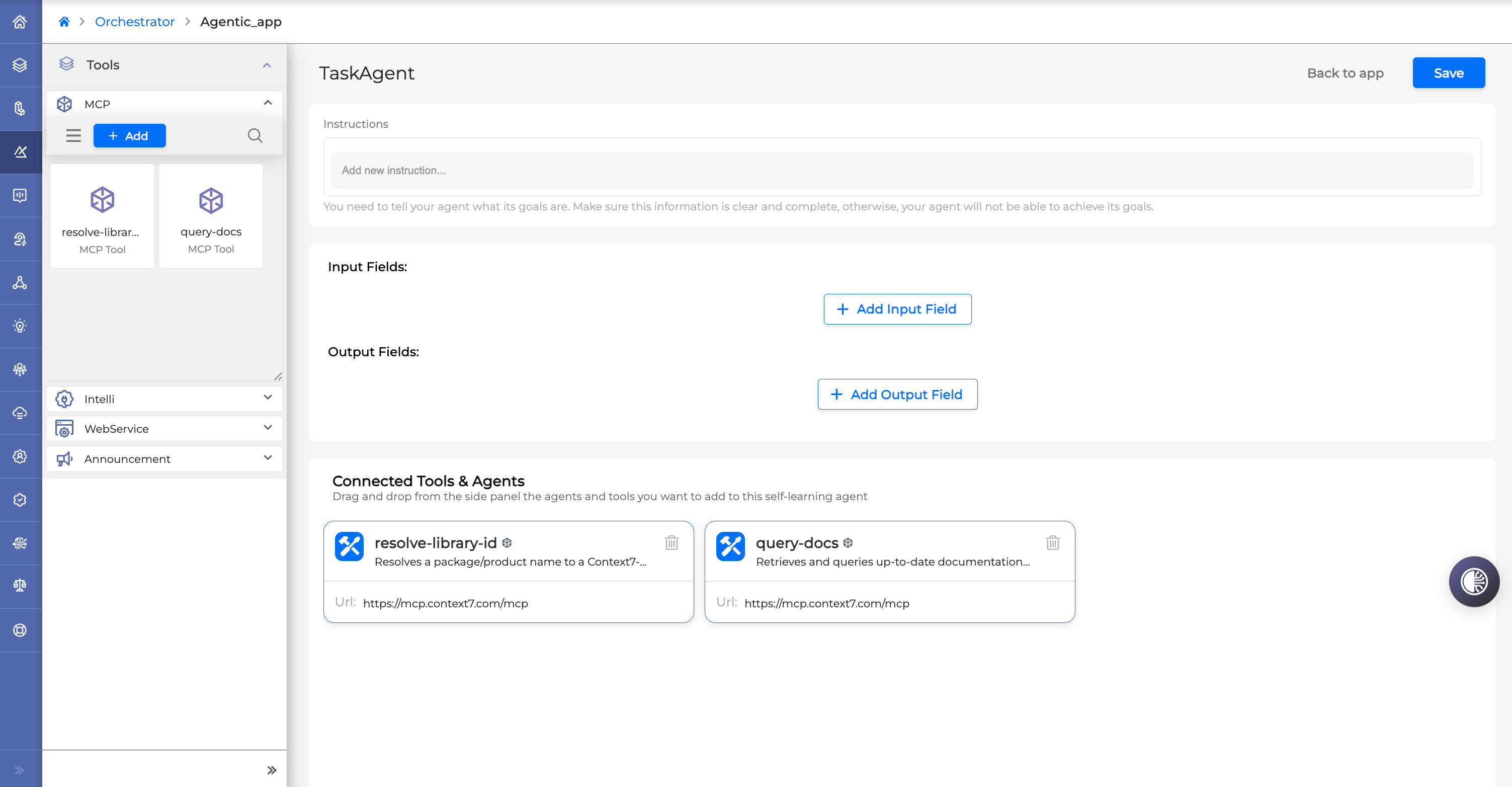Click Back to app link
This screenshot has width=1512, height=787.
tap(1345, 73)
